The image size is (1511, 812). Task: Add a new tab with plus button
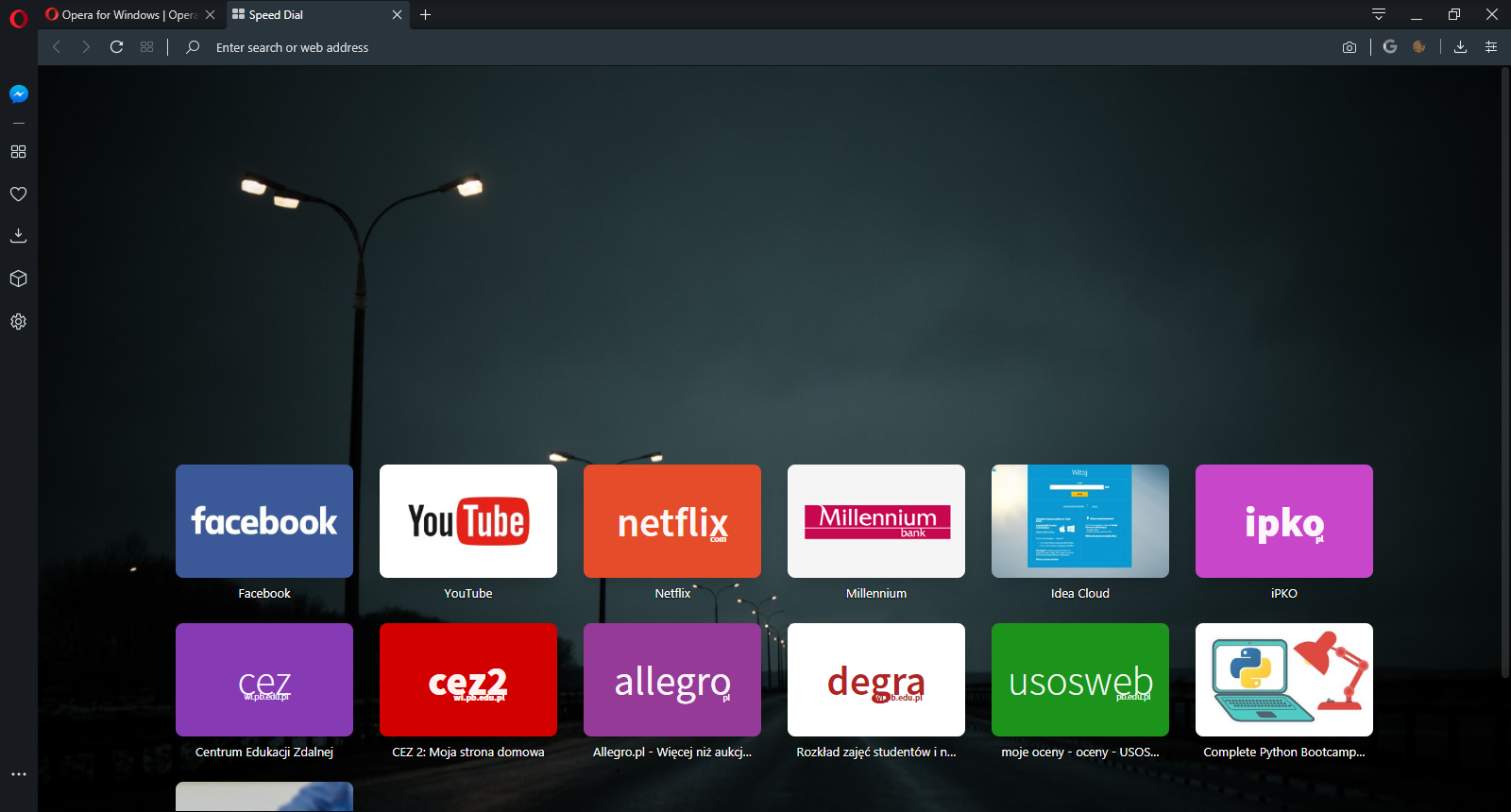[425, 14]
